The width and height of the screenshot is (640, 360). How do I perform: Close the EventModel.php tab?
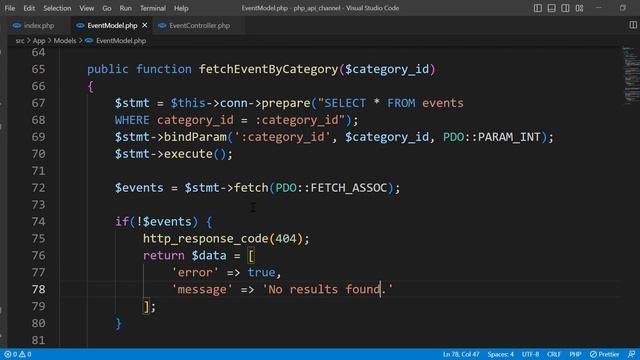(144, 25)
